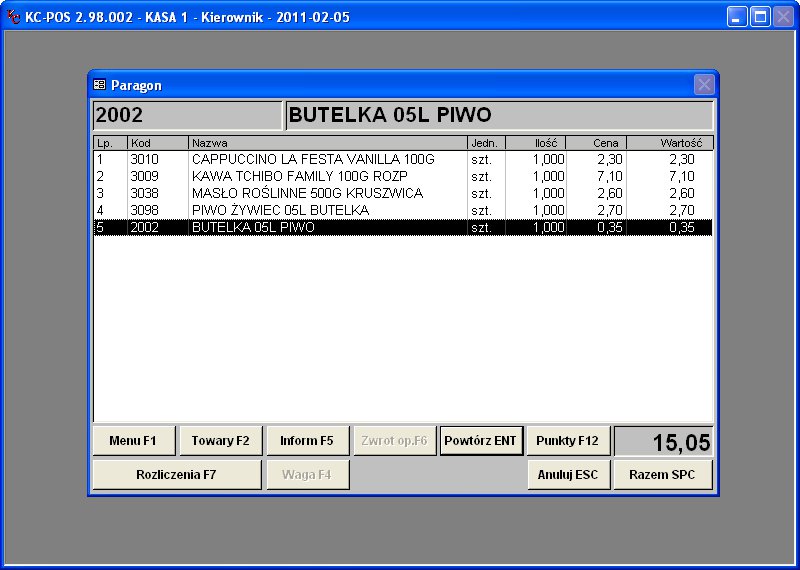Click the Cena column header
This screenshot has height=570, width=800.
pyautogui.click(x=596, y=143)
